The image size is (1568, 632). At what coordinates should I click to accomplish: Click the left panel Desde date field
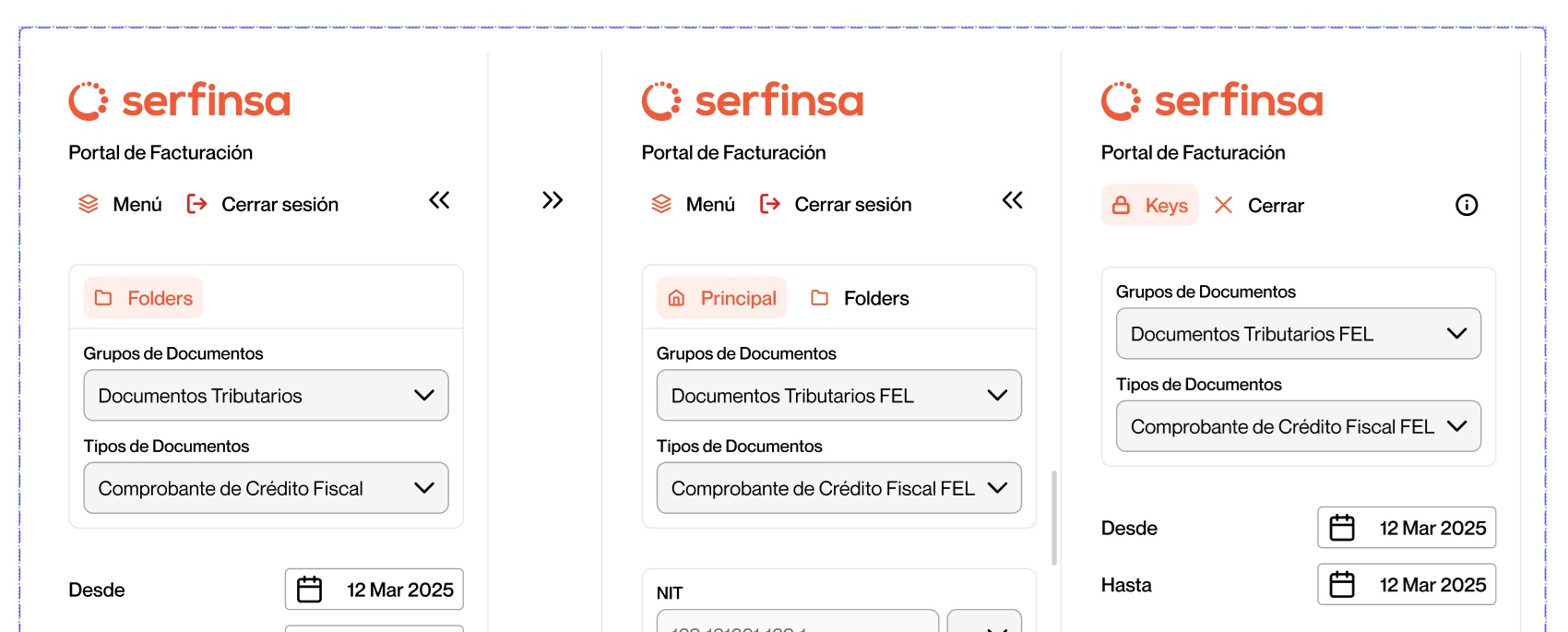pos(374,590)
